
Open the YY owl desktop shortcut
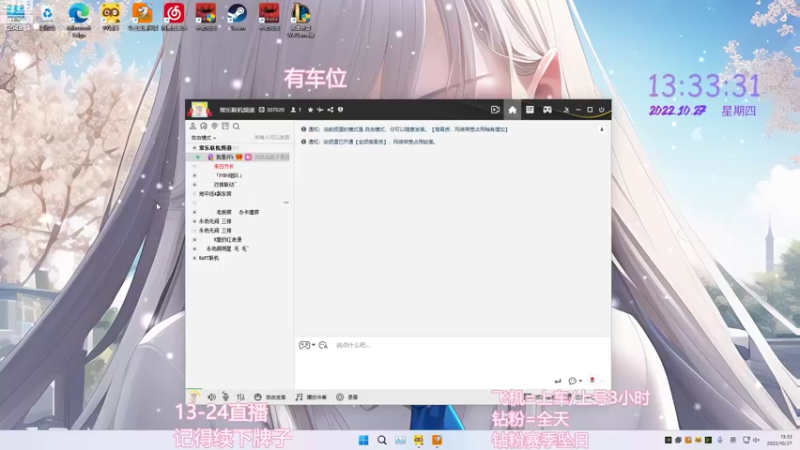(111, 17)
